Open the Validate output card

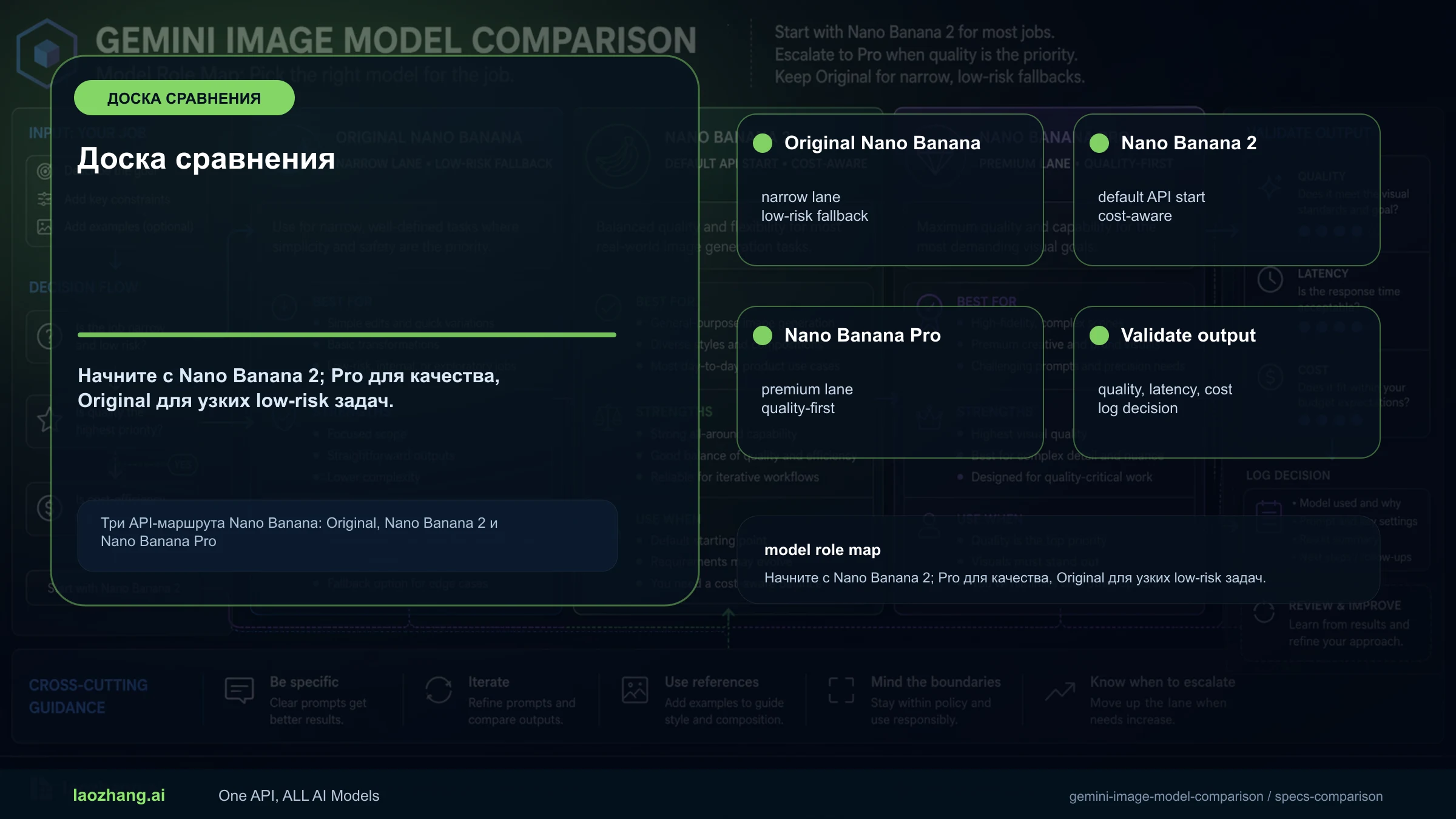1227,382
